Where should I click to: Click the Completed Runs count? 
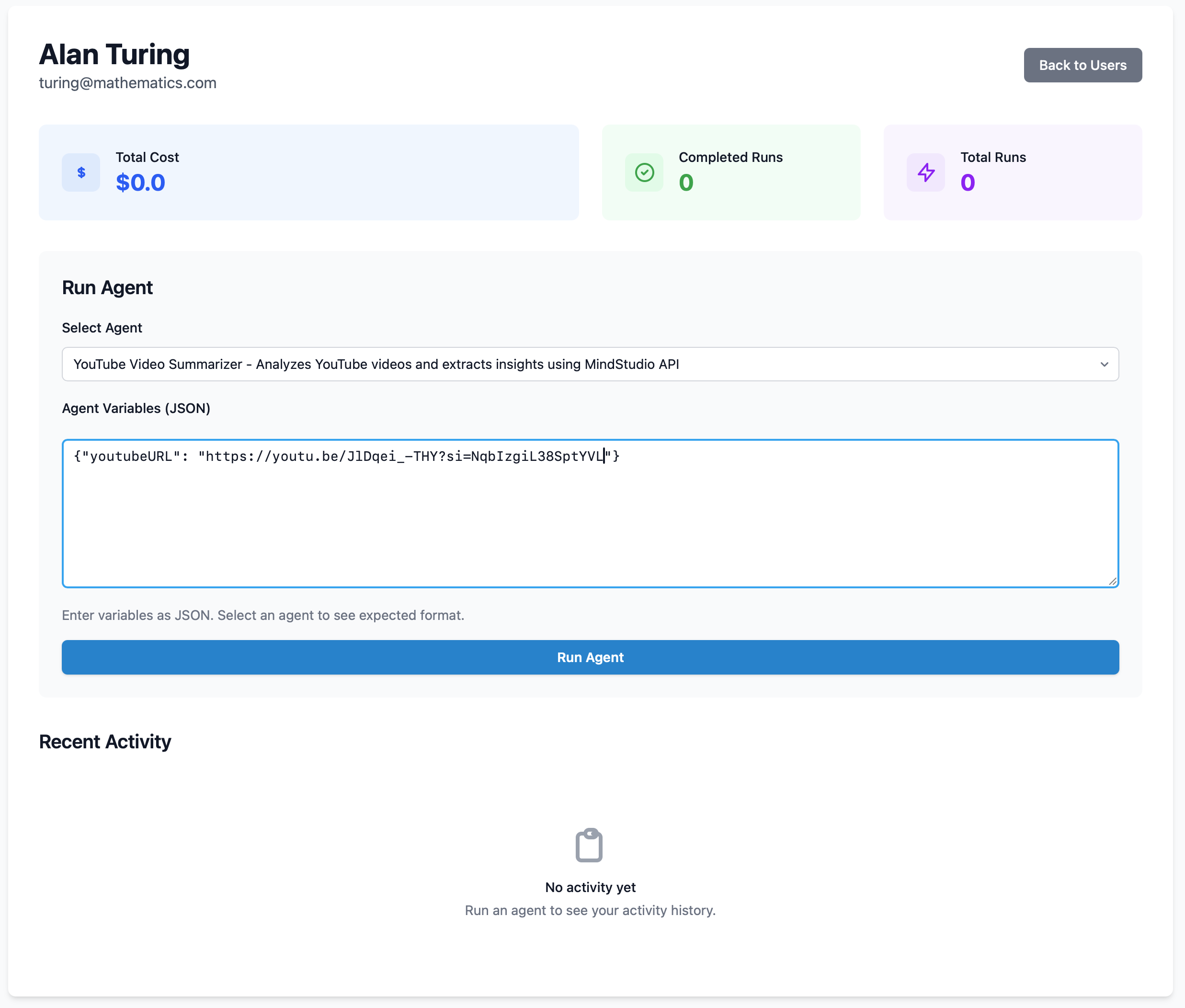[685, 183]
